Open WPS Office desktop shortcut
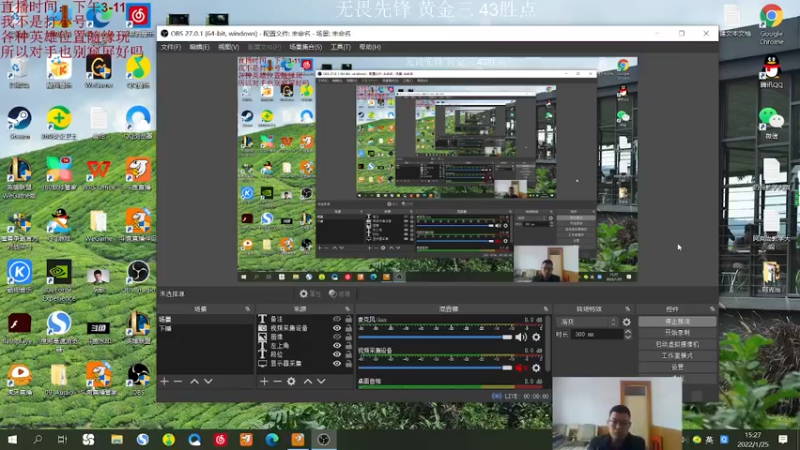800x450 pixels. [99, 174]
